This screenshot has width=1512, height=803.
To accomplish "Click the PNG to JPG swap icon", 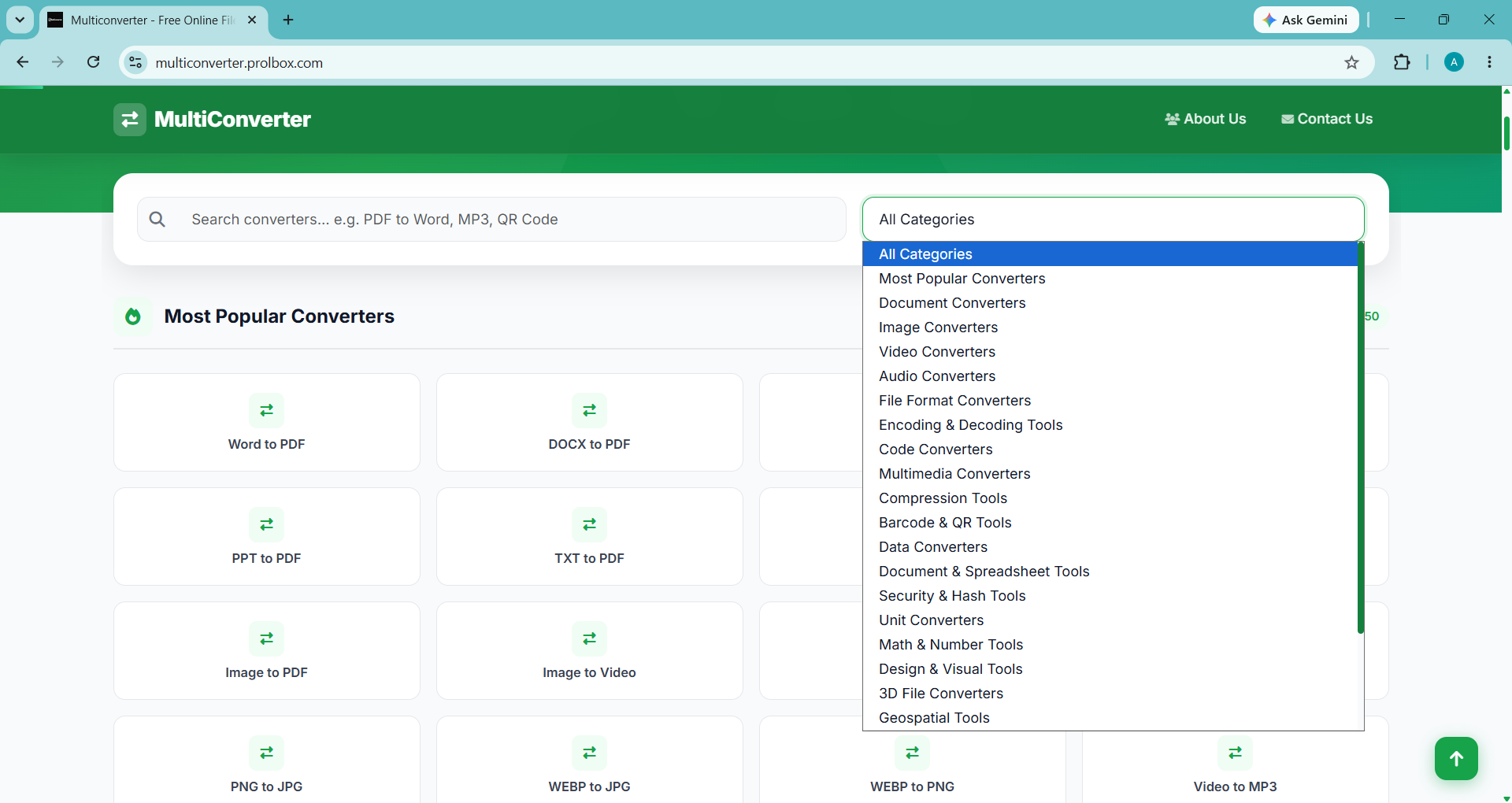I will [x=267, y=753].
